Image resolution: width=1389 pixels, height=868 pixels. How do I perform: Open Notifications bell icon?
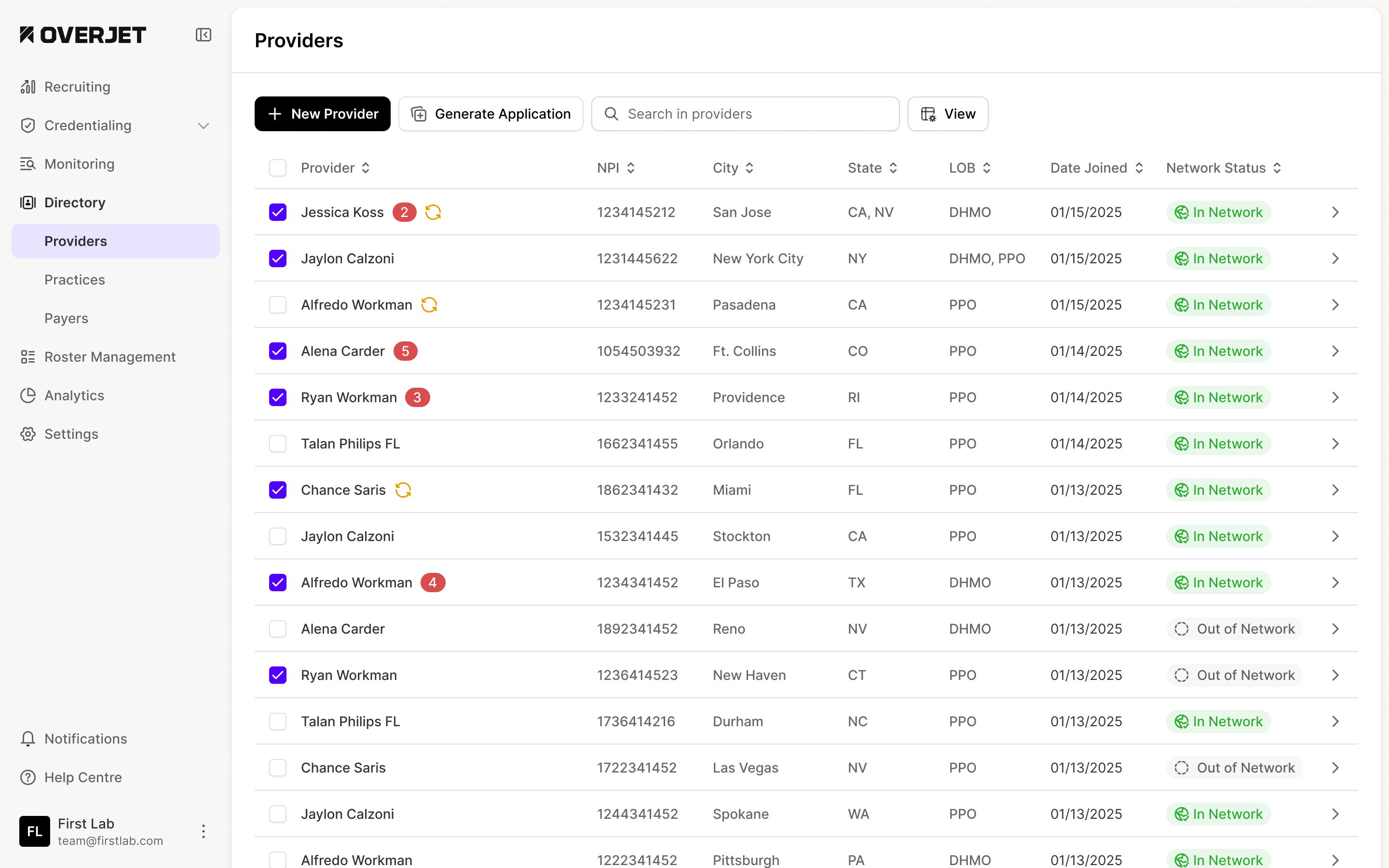pyautogui.click(x=27, y=739)
